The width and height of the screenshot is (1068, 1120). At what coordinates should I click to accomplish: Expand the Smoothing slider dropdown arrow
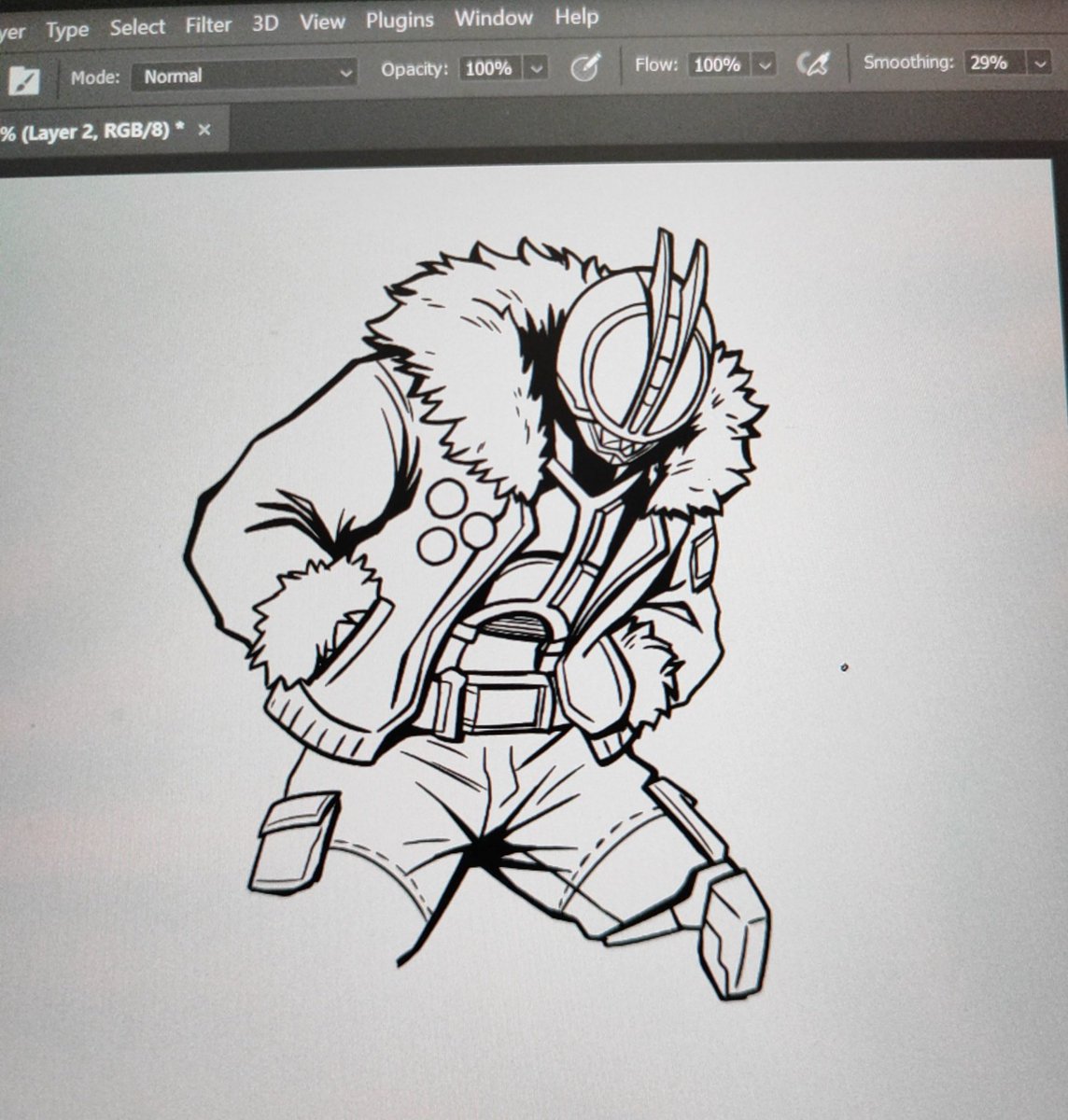tap(1040, 63)
